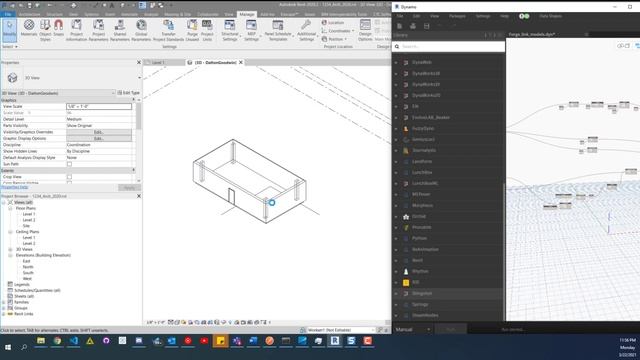
Task: Open Panel Schedule Templates in ribbon
Action: point(278,30)
